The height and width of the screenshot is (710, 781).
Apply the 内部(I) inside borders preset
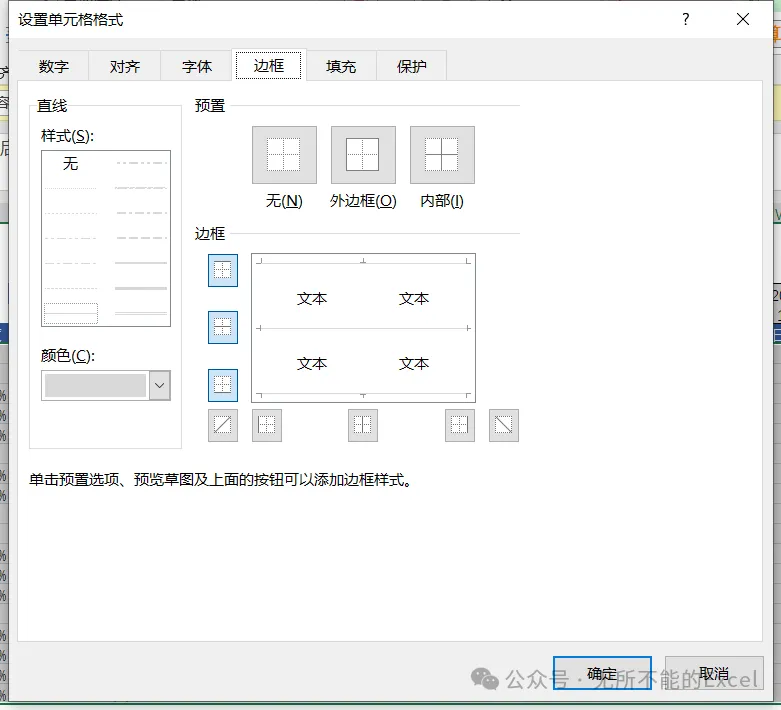(x=442, y=154)
